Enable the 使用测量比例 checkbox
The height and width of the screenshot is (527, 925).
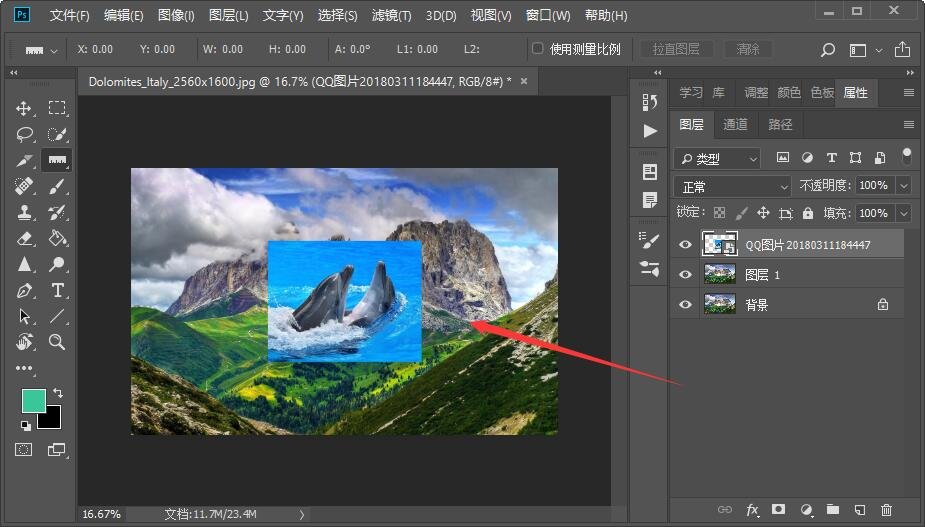click(537, 48)
